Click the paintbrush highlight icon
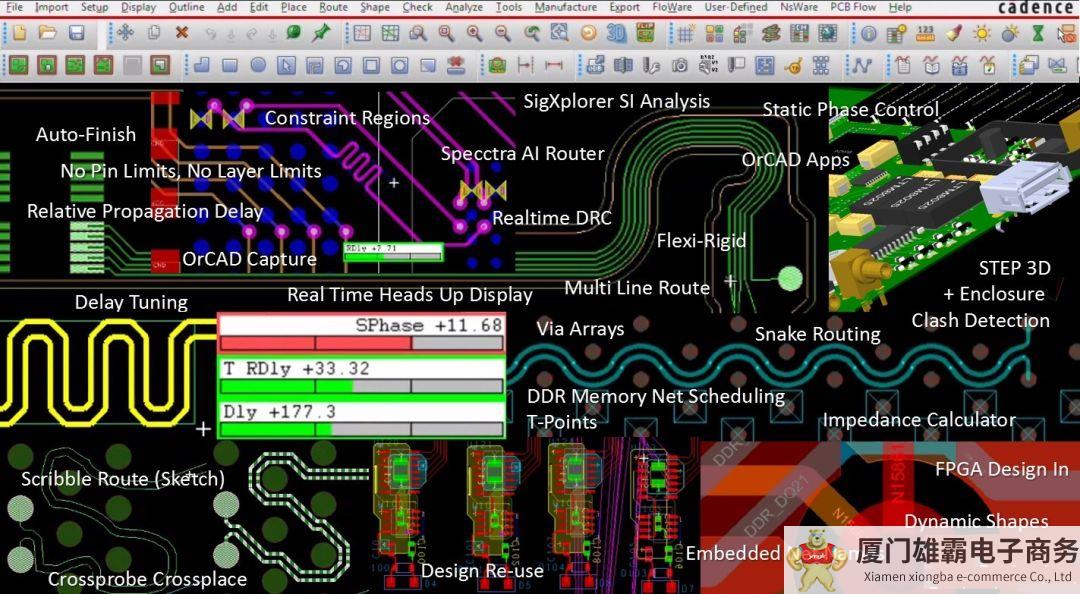 (954, 33)
